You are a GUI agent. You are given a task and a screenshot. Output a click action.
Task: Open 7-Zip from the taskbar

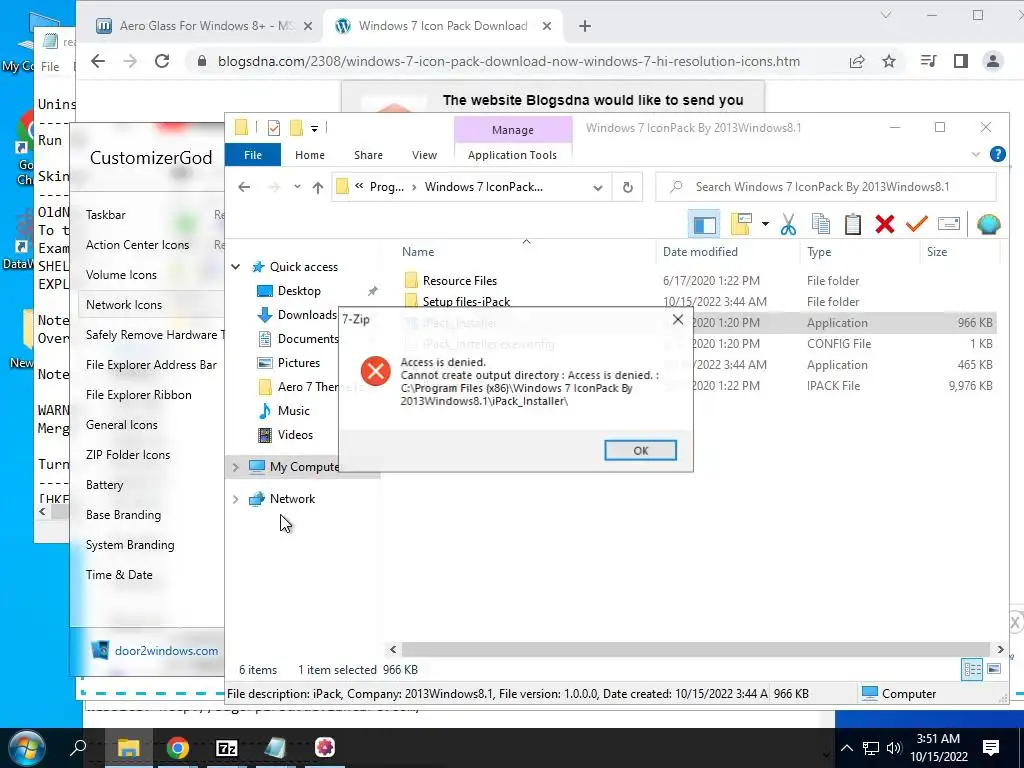click(226, 748)
